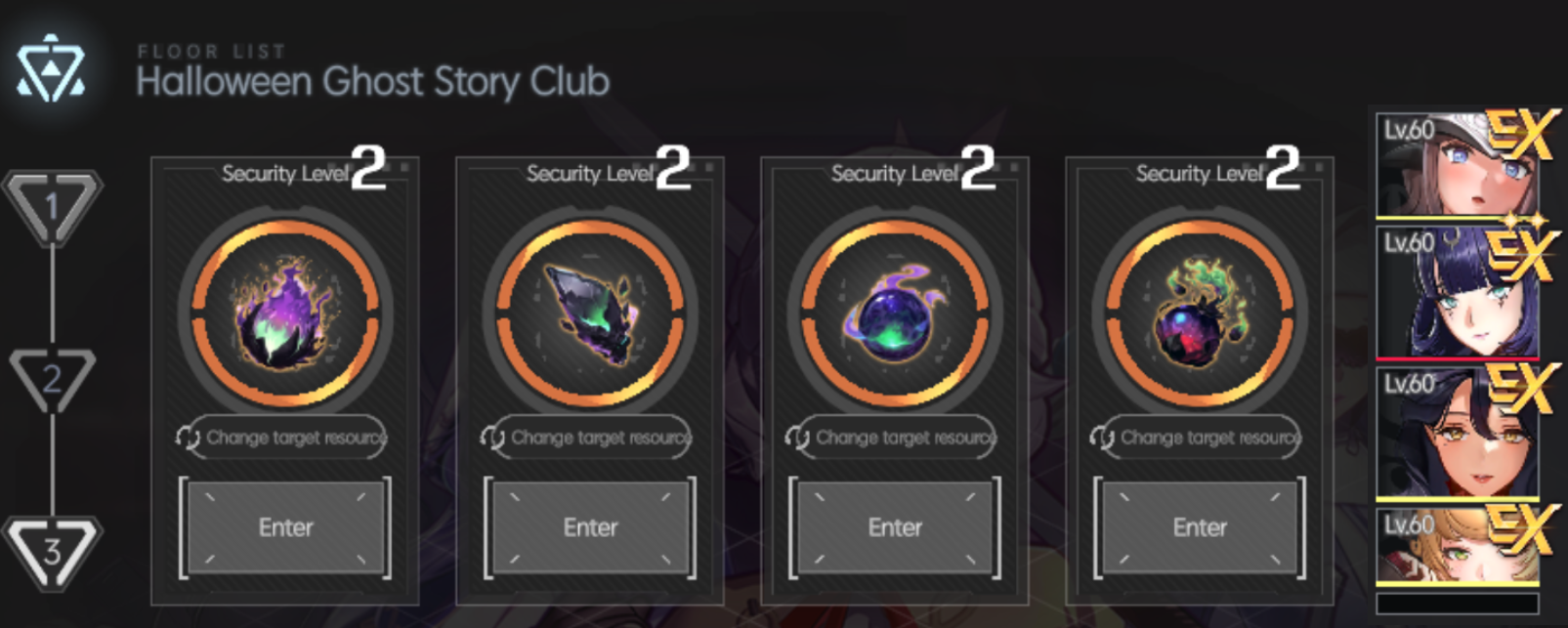Switch to floor 1 marker
The height and width of the screenshot is (628, 1568).
coord(52,207)
